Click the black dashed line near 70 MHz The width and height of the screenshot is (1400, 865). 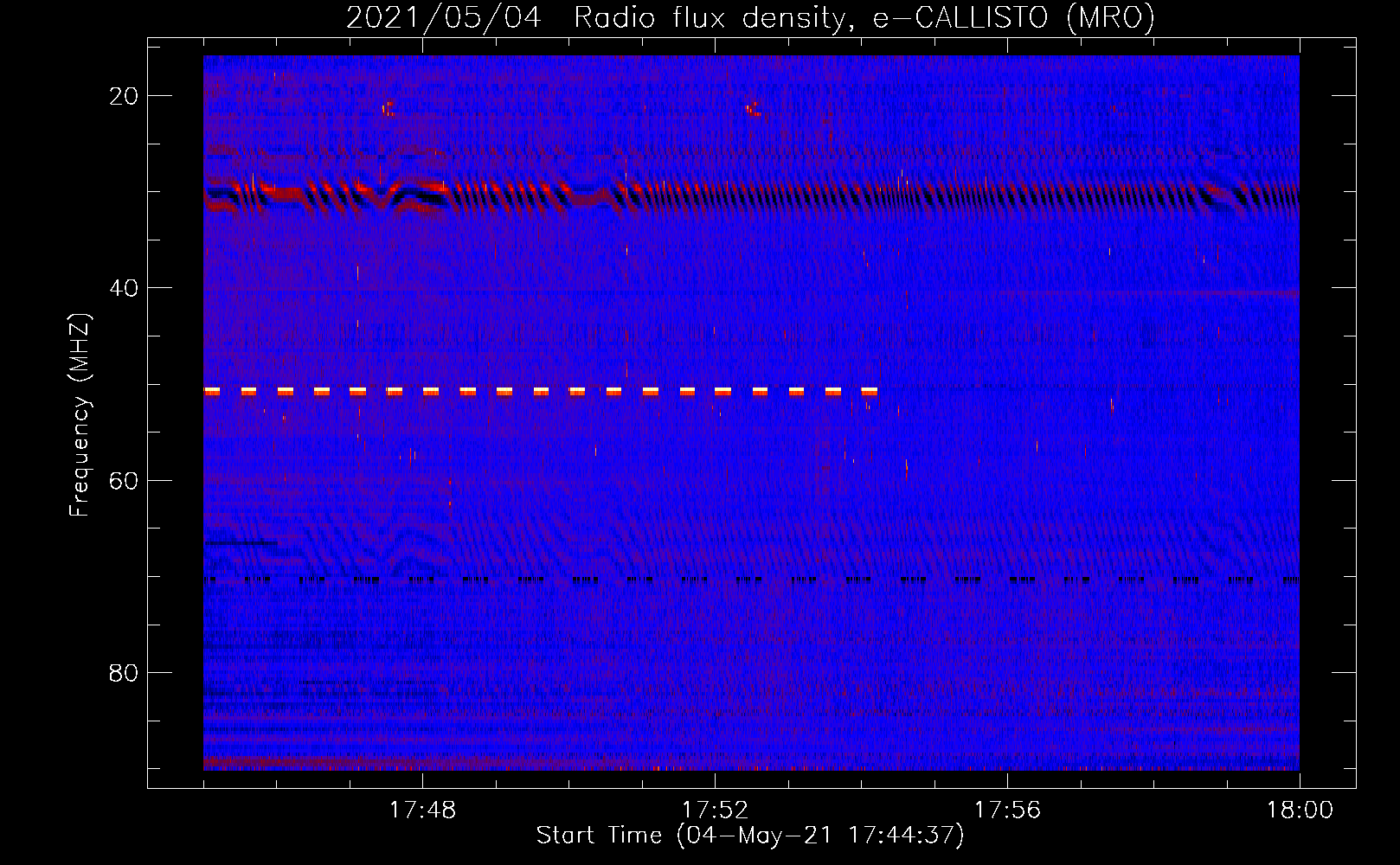tap(751, 580)
